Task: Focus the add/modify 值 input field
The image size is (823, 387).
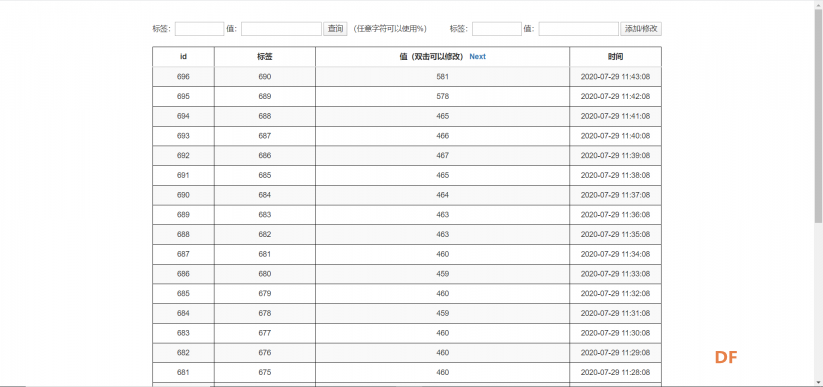Action: coord(578,29)
